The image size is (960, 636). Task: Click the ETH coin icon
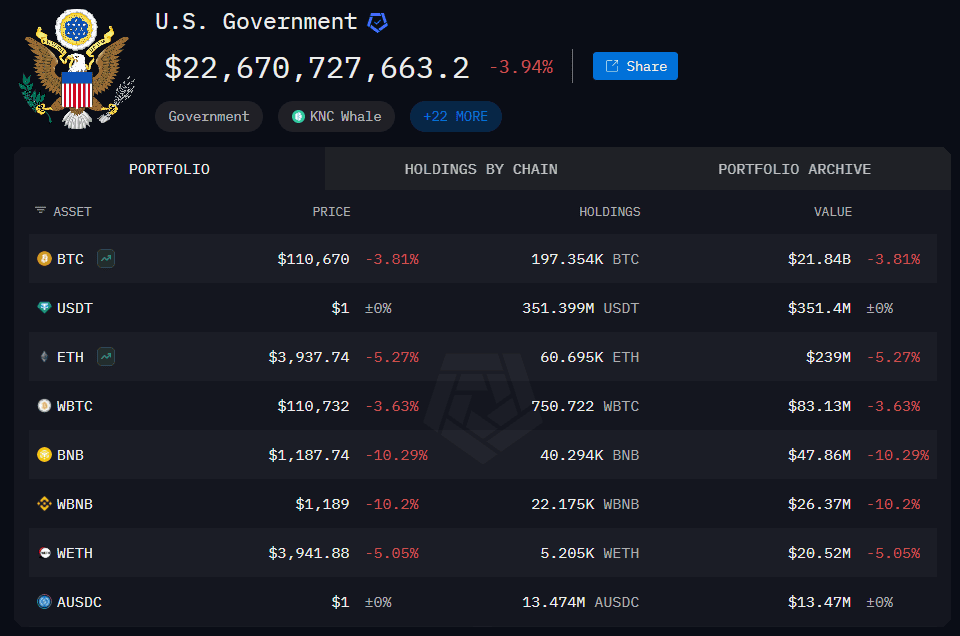click(x=44, y=357)
